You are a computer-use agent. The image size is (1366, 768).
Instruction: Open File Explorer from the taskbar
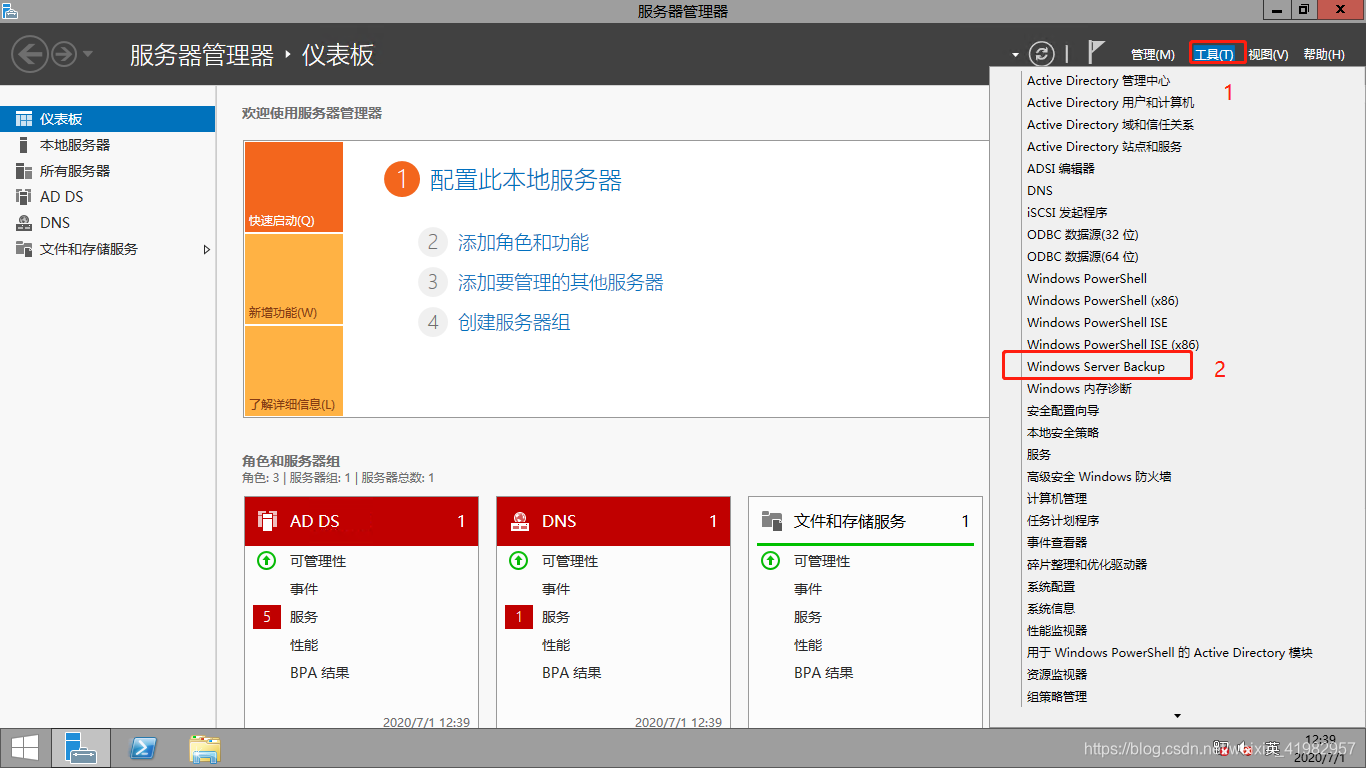tap(205, 748)
